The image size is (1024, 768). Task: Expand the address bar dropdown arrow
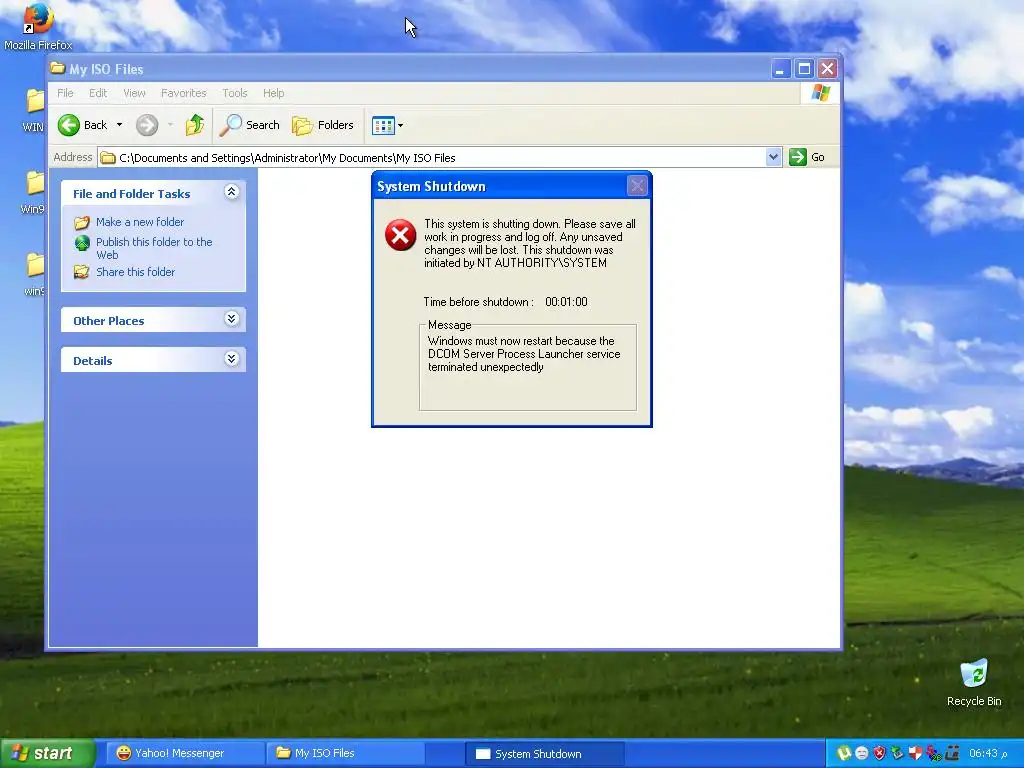coord(773,157)
